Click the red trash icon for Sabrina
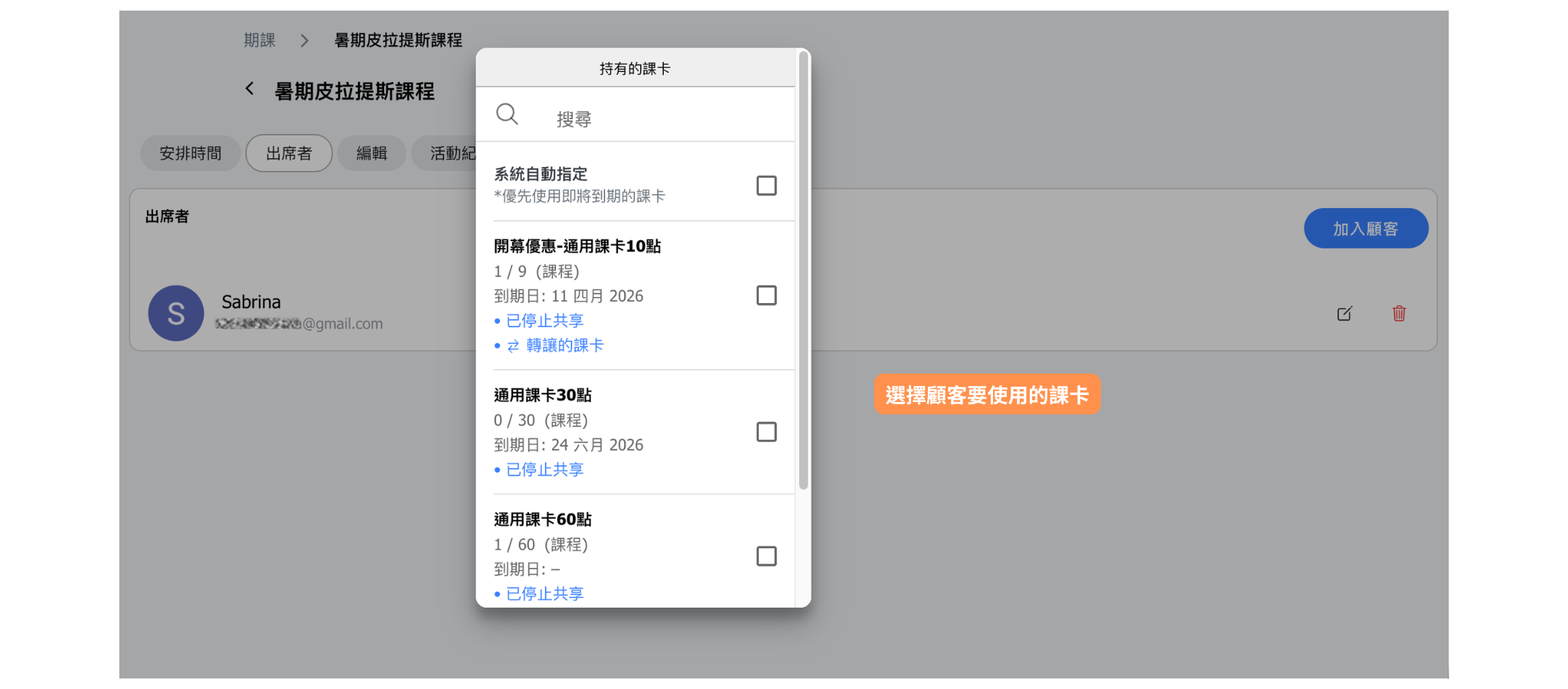 (x=1399, y=313)
